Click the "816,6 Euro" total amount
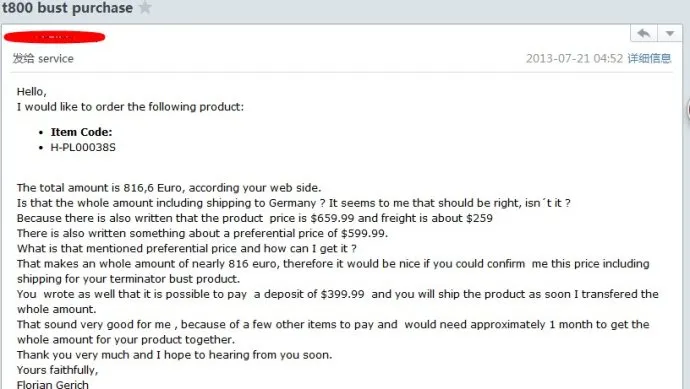Image resolution: width=690 pixels, height=389 pixels. coord(150,188)
